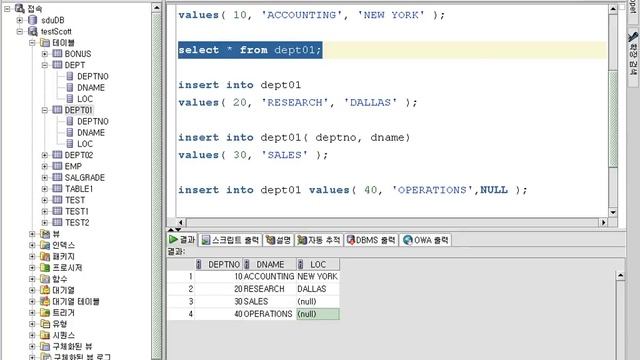Click the results grid scrollbar up arrow
This screenshot has height=360, width=640.
pyautogui.click(x=620, y=276)
